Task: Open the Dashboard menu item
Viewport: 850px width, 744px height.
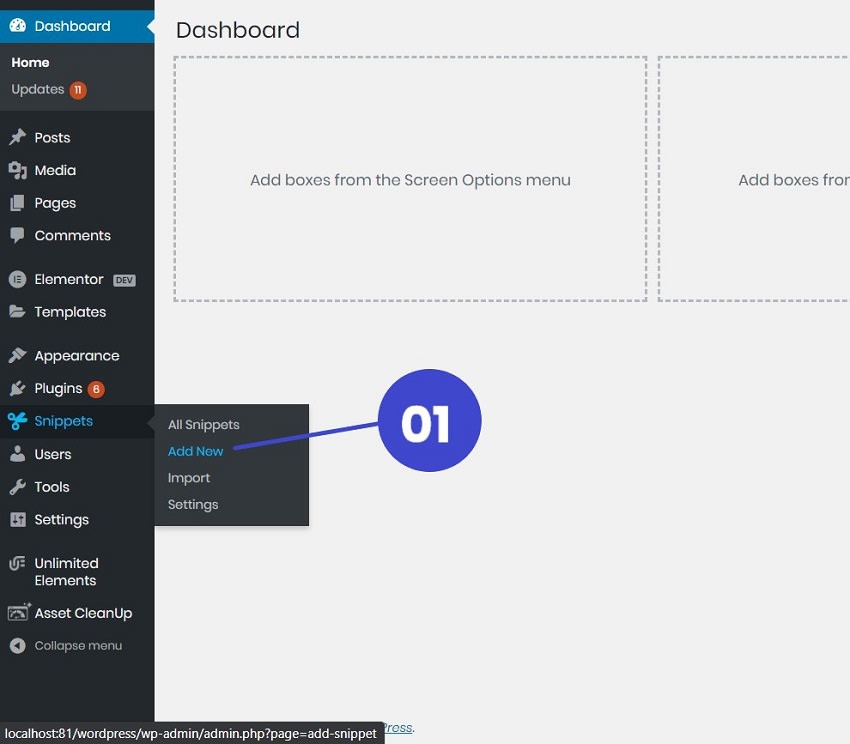Action: 77,26
